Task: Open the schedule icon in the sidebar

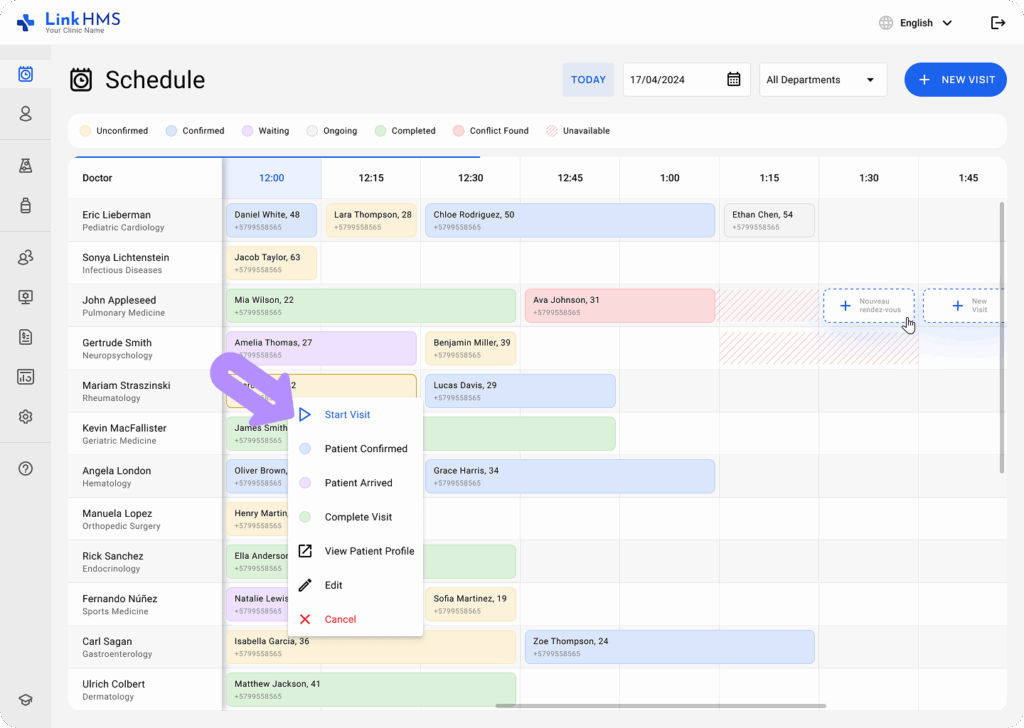Action: tap(26, 74)
